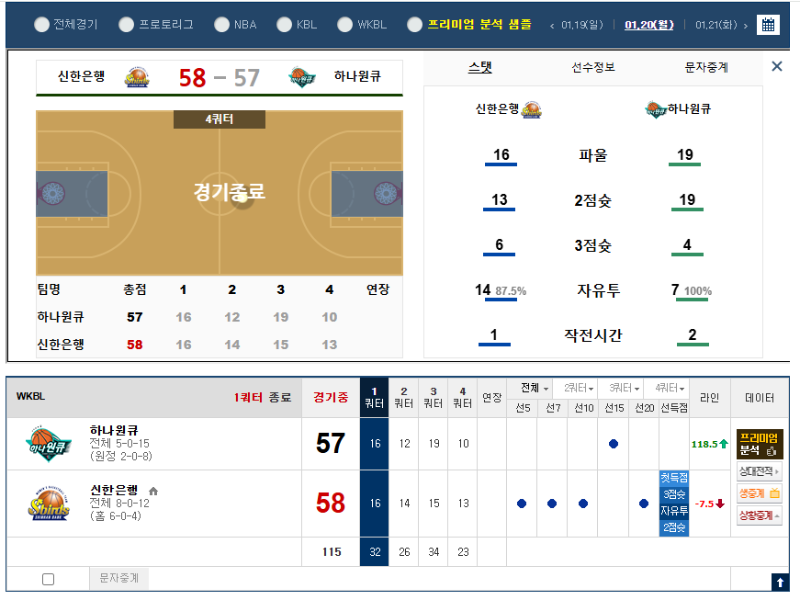This screenshot has height=600, width=800.
Task: Select the 프리미엄 분석 샘플 radio button
Action: point(415,24)
